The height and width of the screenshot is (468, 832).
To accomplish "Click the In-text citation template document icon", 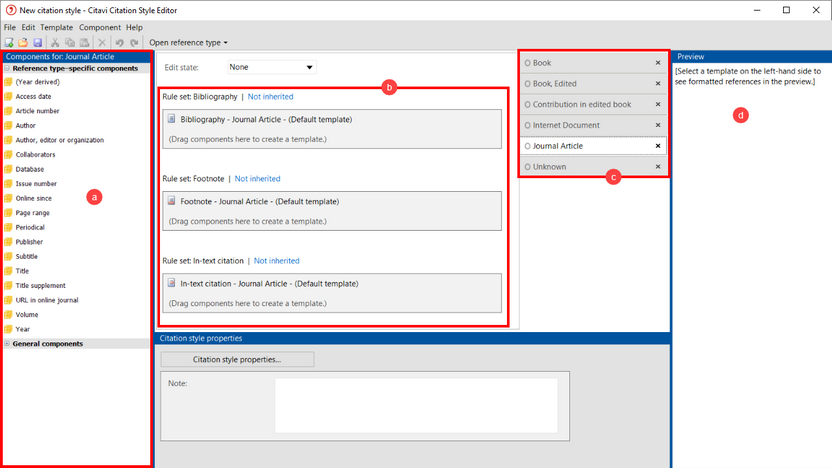I will point(171,283).
